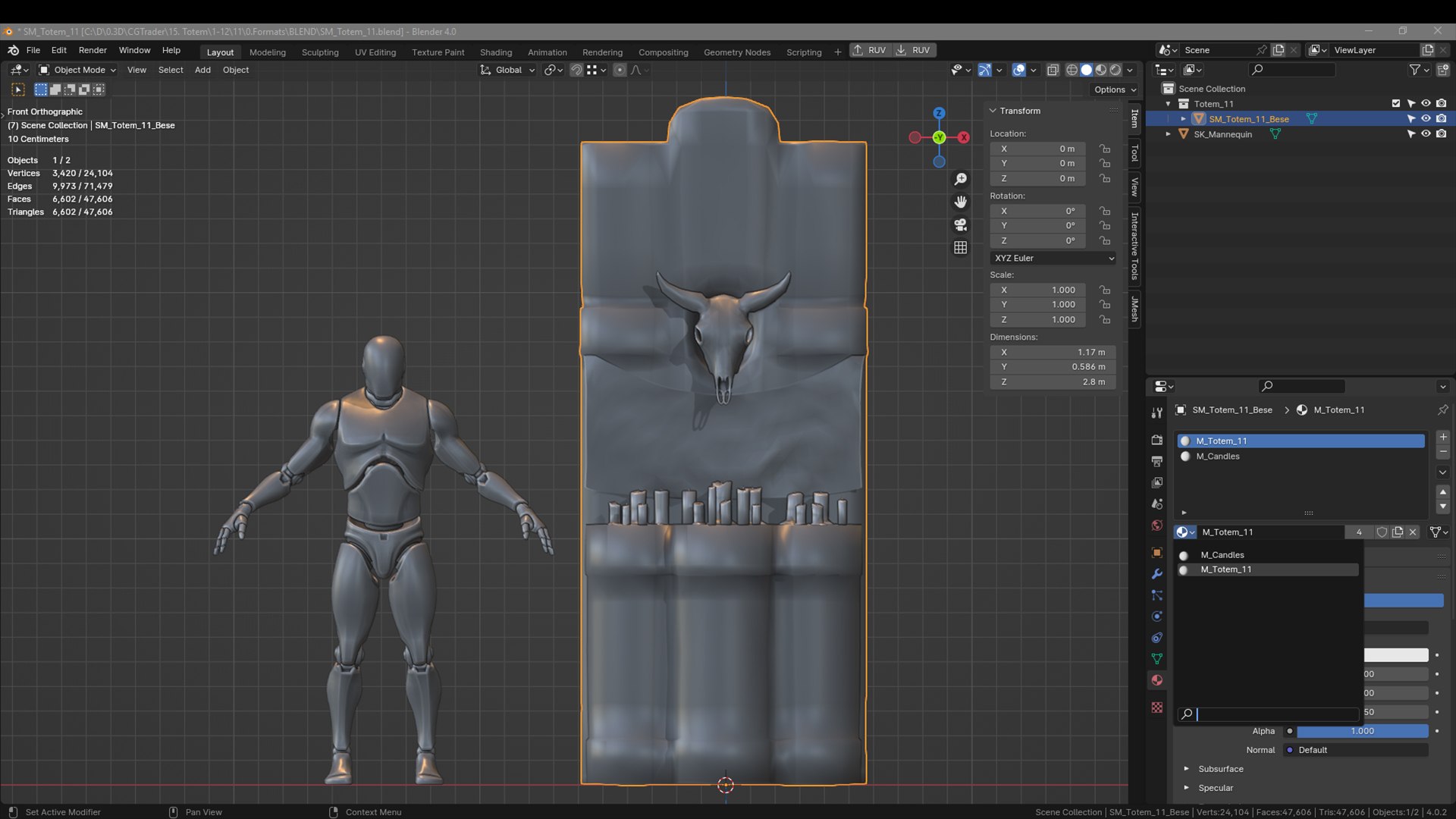Open the Object Mode dropdown

(x=77, y=70)
